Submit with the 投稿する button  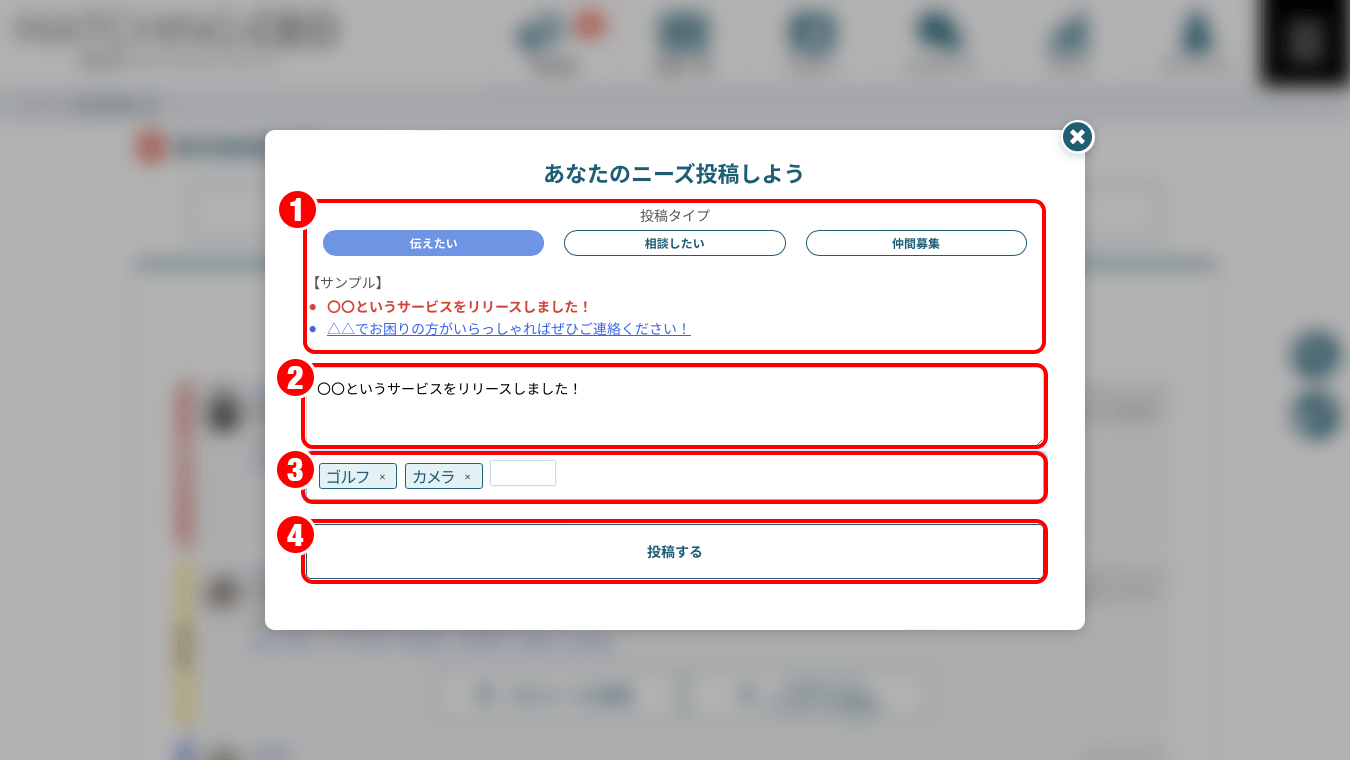[675, 551]
